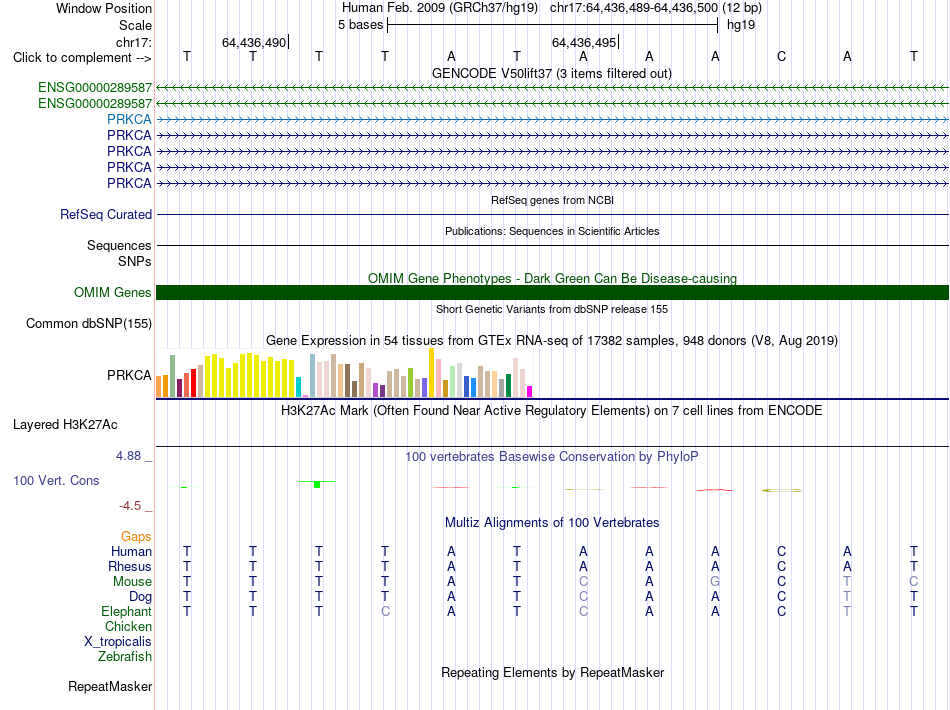Click 'Short Genetic Variants from dbSNP release 155'
The image size is (950, 710).
click(552, 309)
